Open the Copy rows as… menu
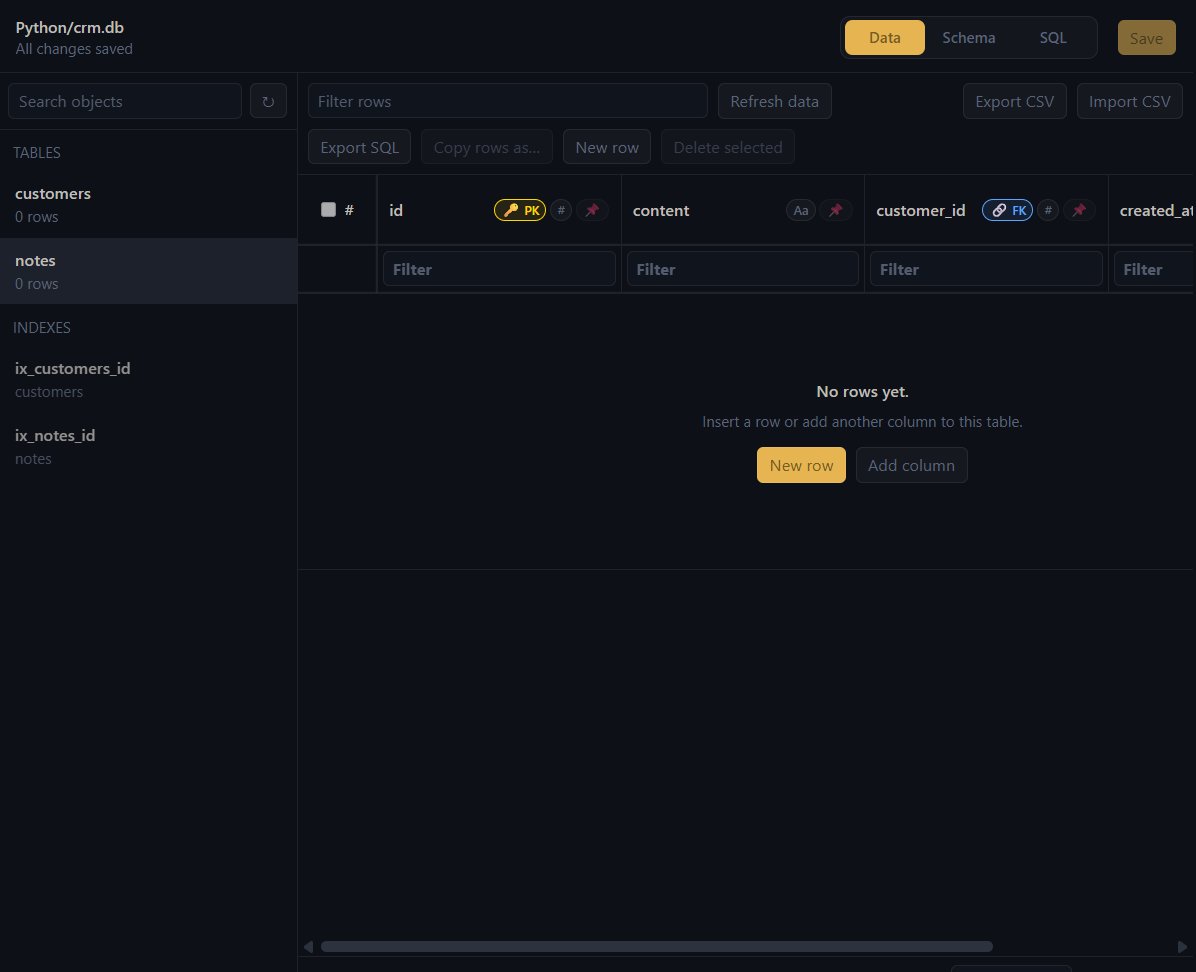The width and height of the screenshot is (1196, 972). (x=487, y=146)
